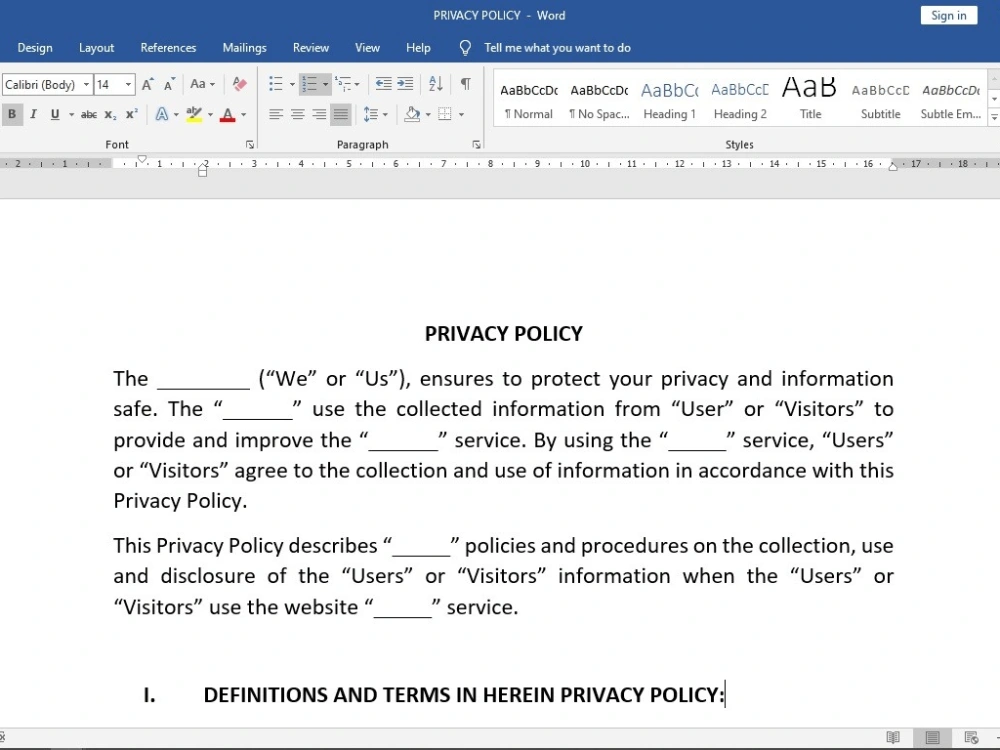Open the Design tab
Image resolution: width=1000 pixels, height=750 pixels.
tap(35, 48)
